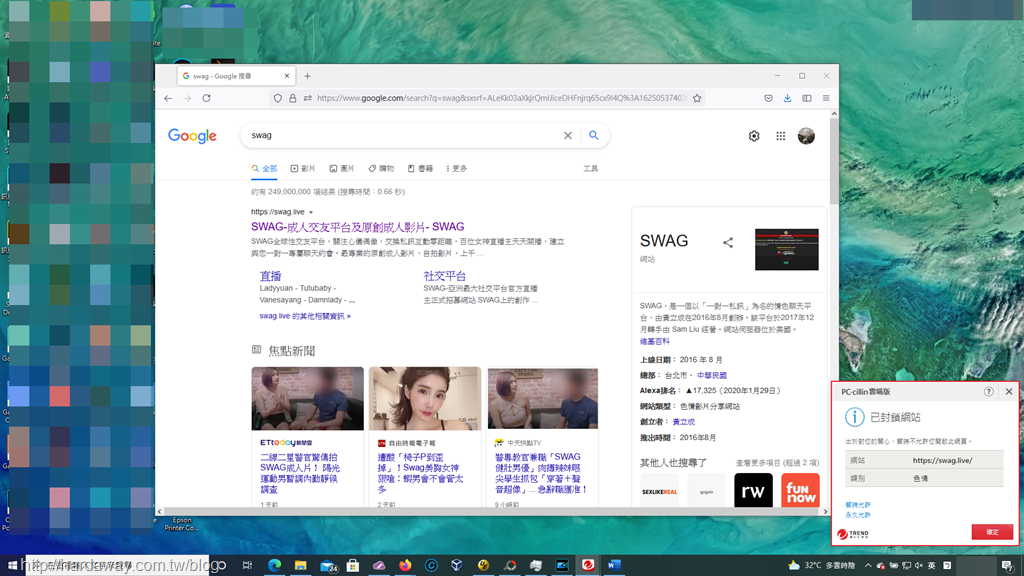Open the Firefox downloads panel

788,98
